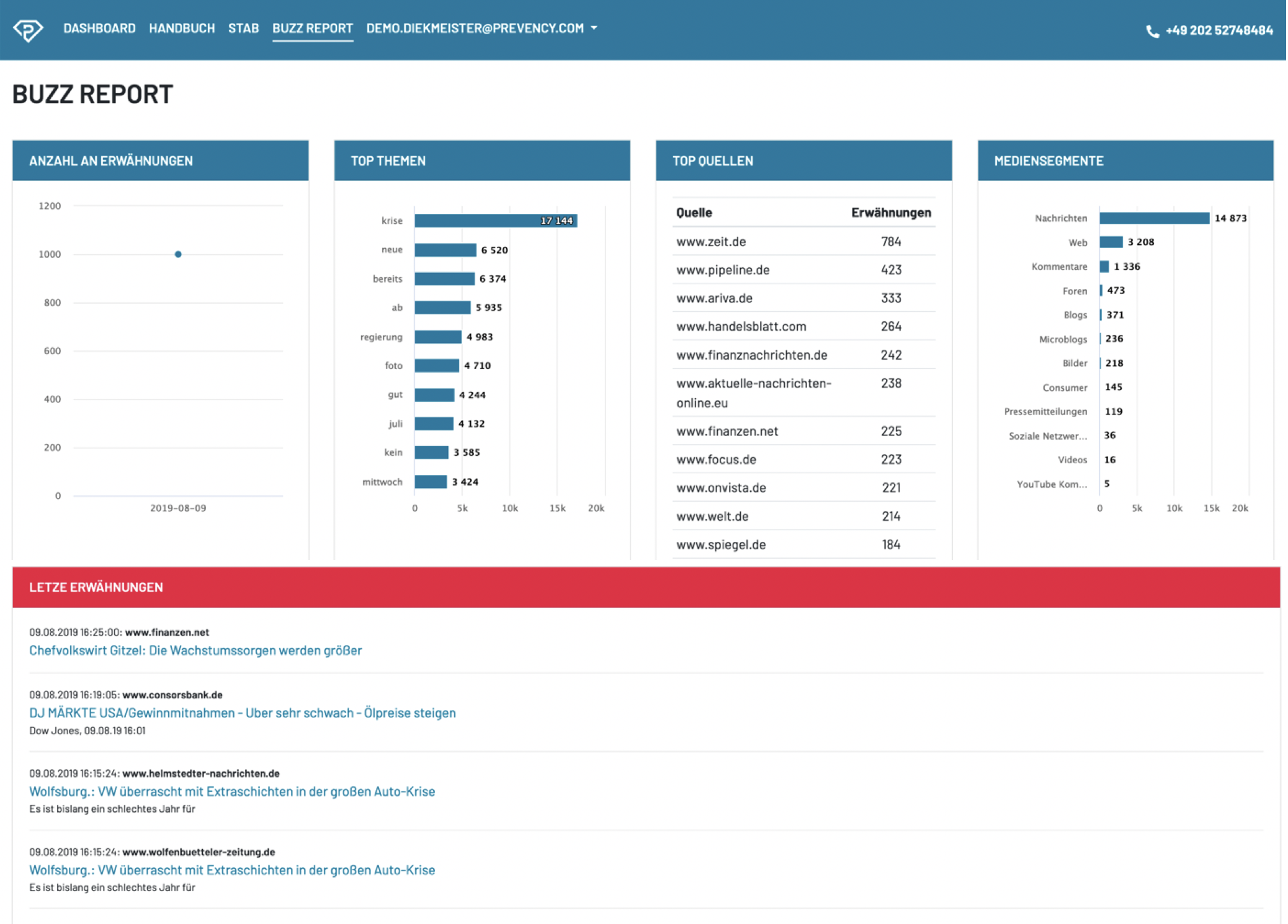Expand the user menu chevron
This screenshot has width=1288, height=924.
tap(594, 28)
